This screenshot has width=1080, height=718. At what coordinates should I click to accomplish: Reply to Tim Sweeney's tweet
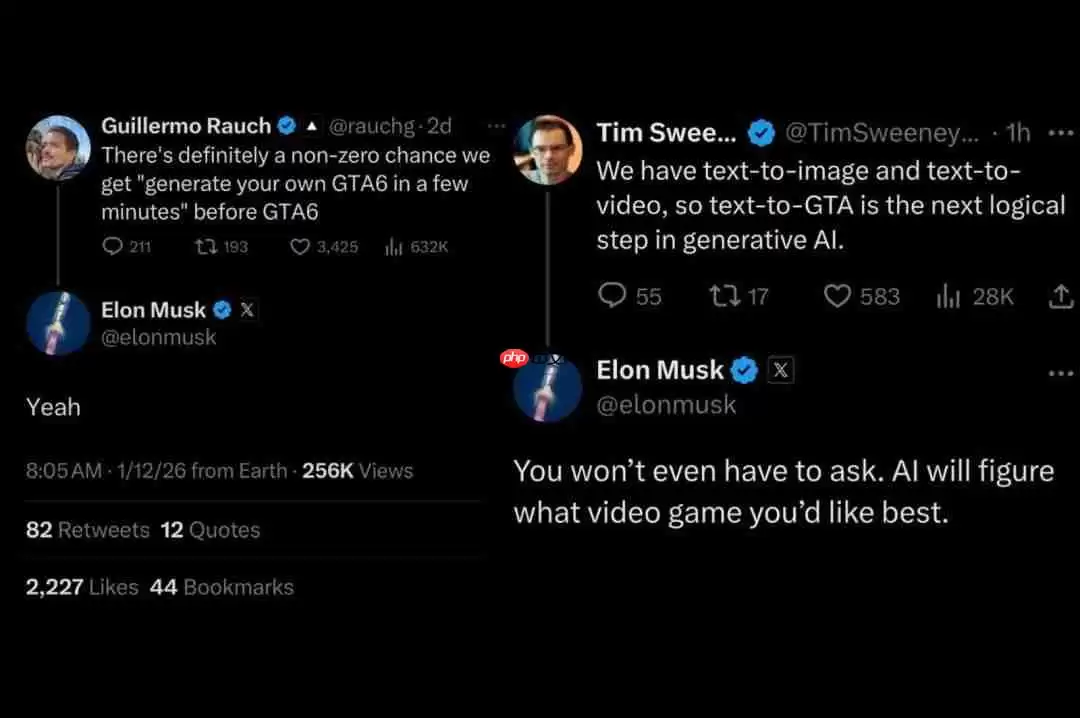coord(612,296)
